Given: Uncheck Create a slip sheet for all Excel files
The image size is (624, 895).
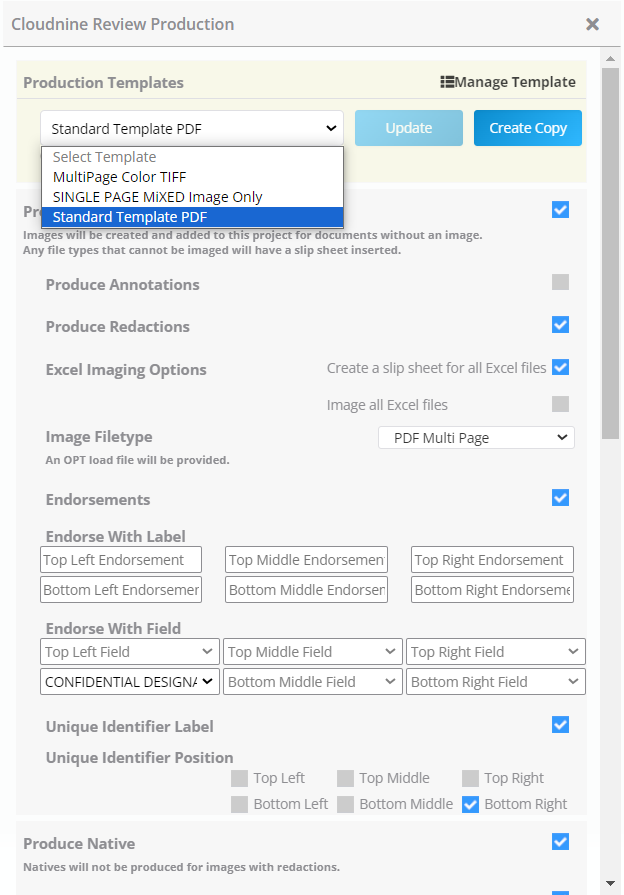Looking at the screenshot, I should click(x=561, y=367).
